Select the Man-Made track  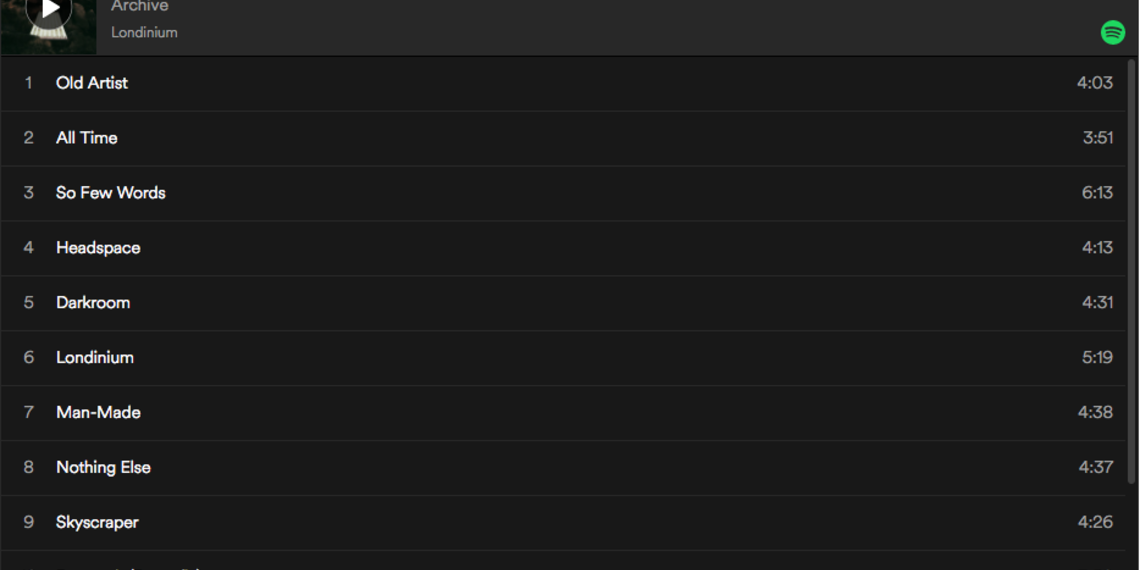tap(98, 413)
